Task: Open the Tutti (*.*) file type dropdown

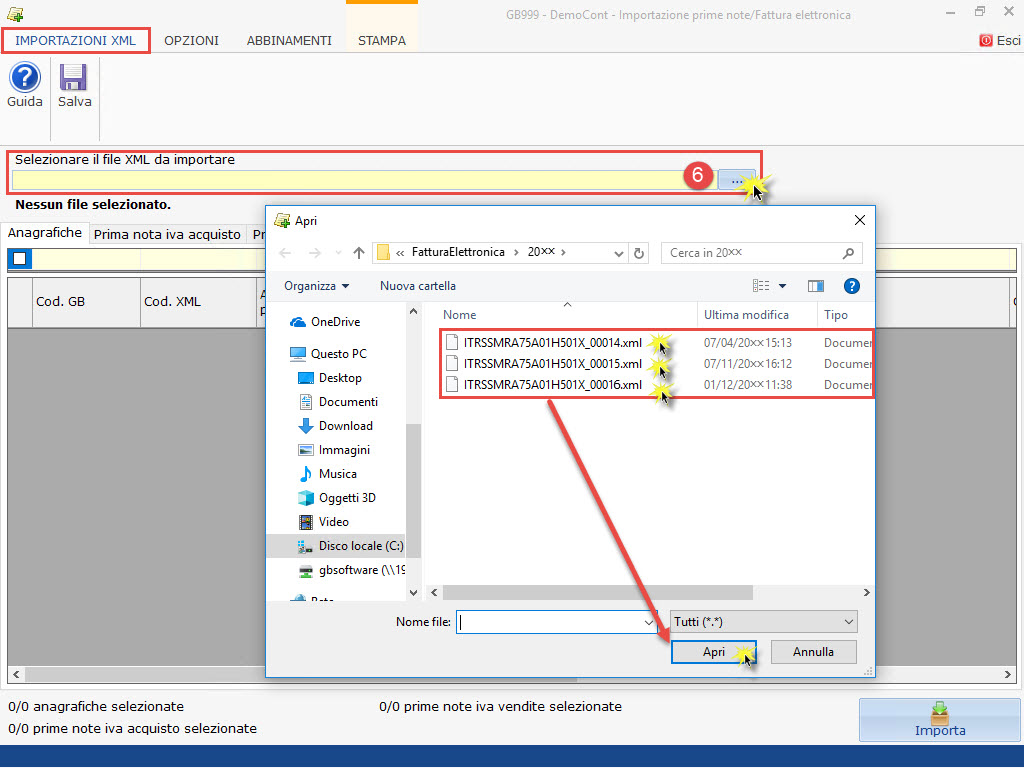Action: [764, 622]
